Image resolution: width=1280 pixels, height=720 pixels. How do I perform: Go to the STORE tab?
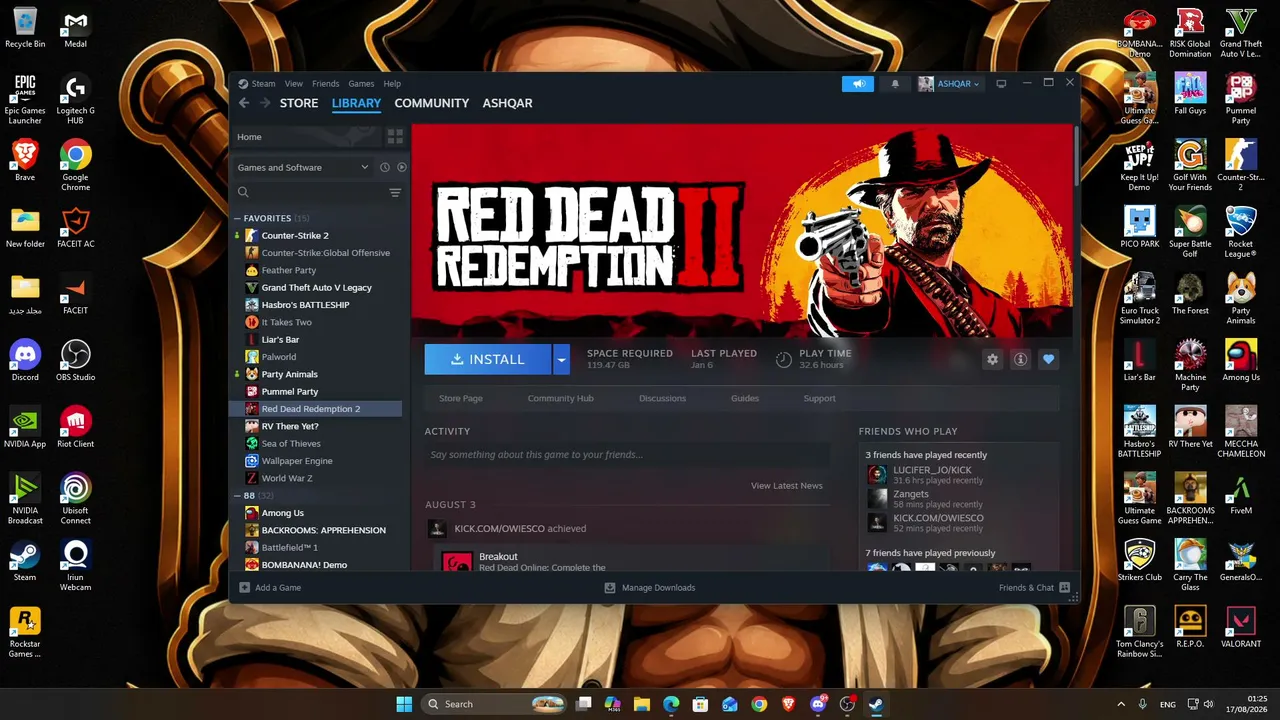299,103
